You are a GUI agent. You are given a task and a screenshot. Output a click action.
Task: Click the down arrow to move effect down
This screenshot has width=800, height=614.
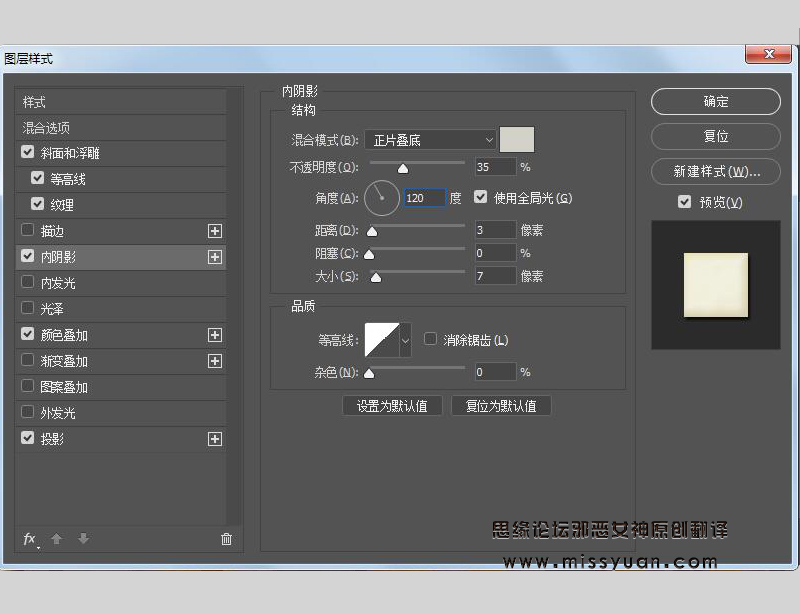pos(83,539)
